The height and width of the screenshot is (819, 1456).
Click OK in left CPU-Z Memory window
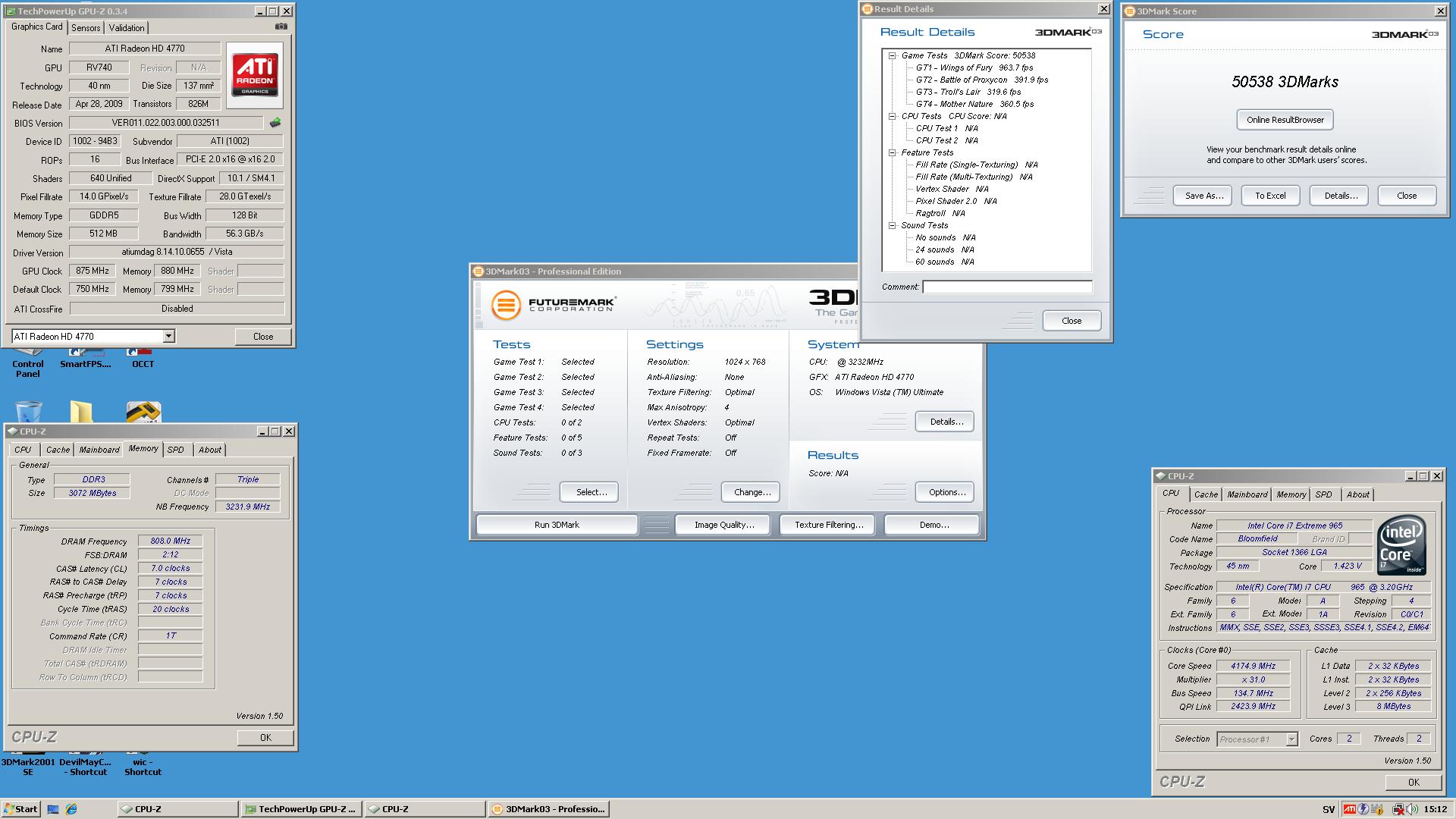265,738
